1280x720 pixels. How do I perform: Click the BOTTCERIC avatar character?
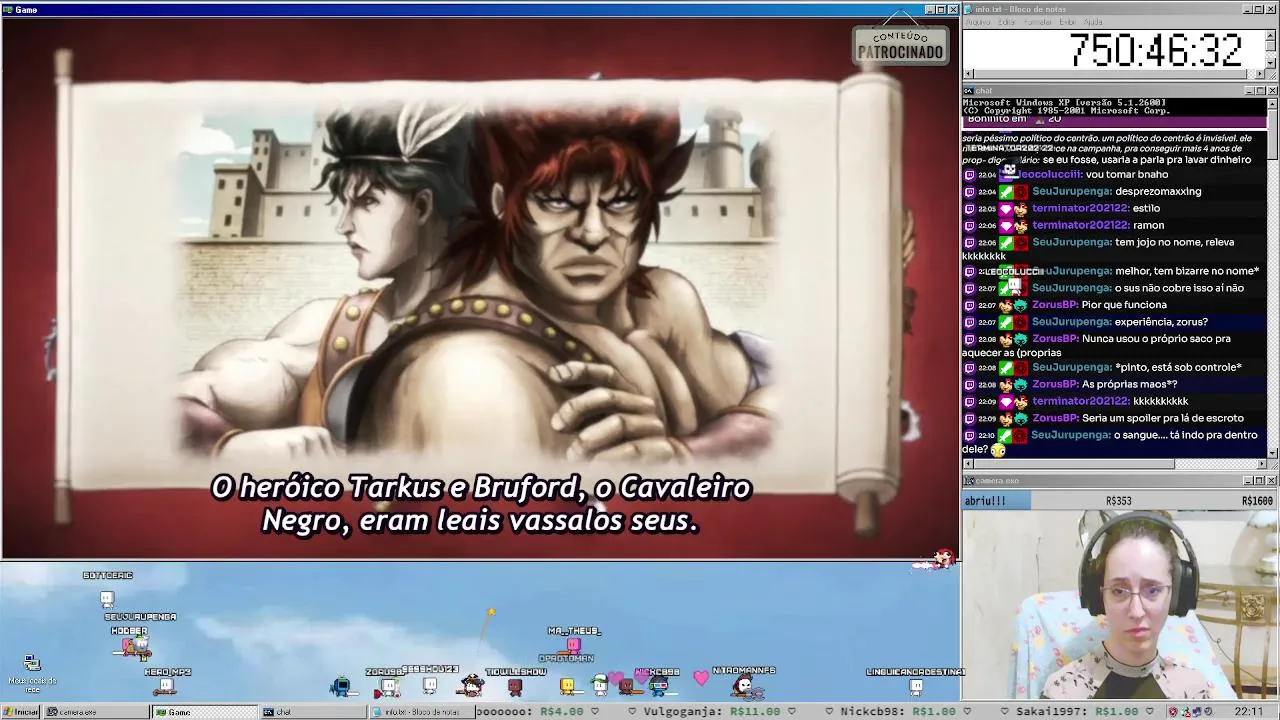coord(107,598)
